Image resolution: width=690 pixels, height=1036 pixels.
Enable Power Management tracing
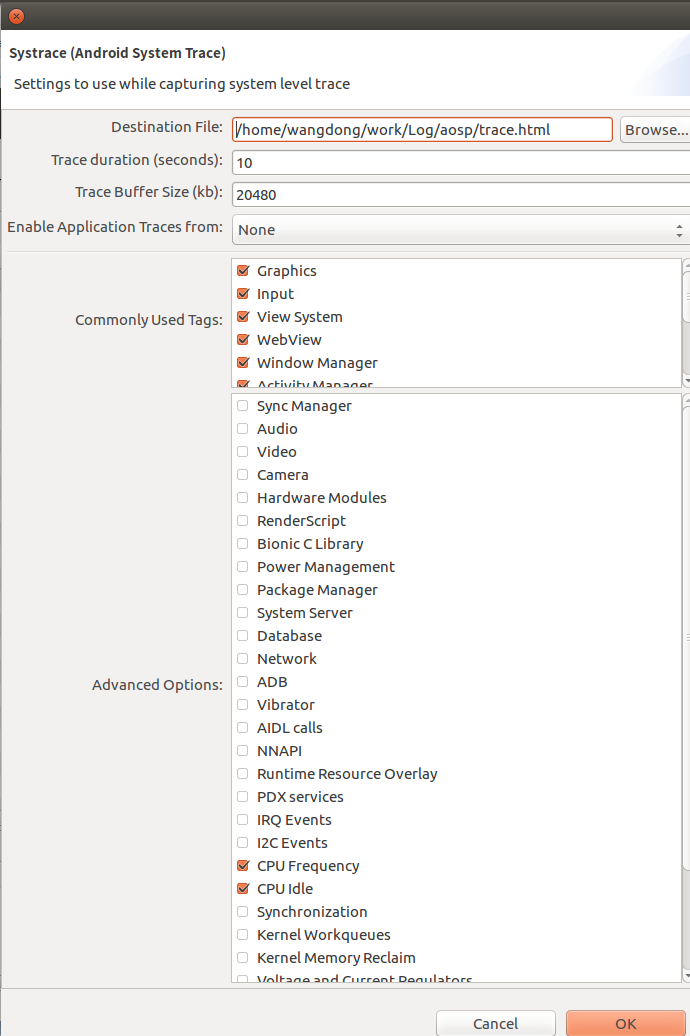pos(241,566)
